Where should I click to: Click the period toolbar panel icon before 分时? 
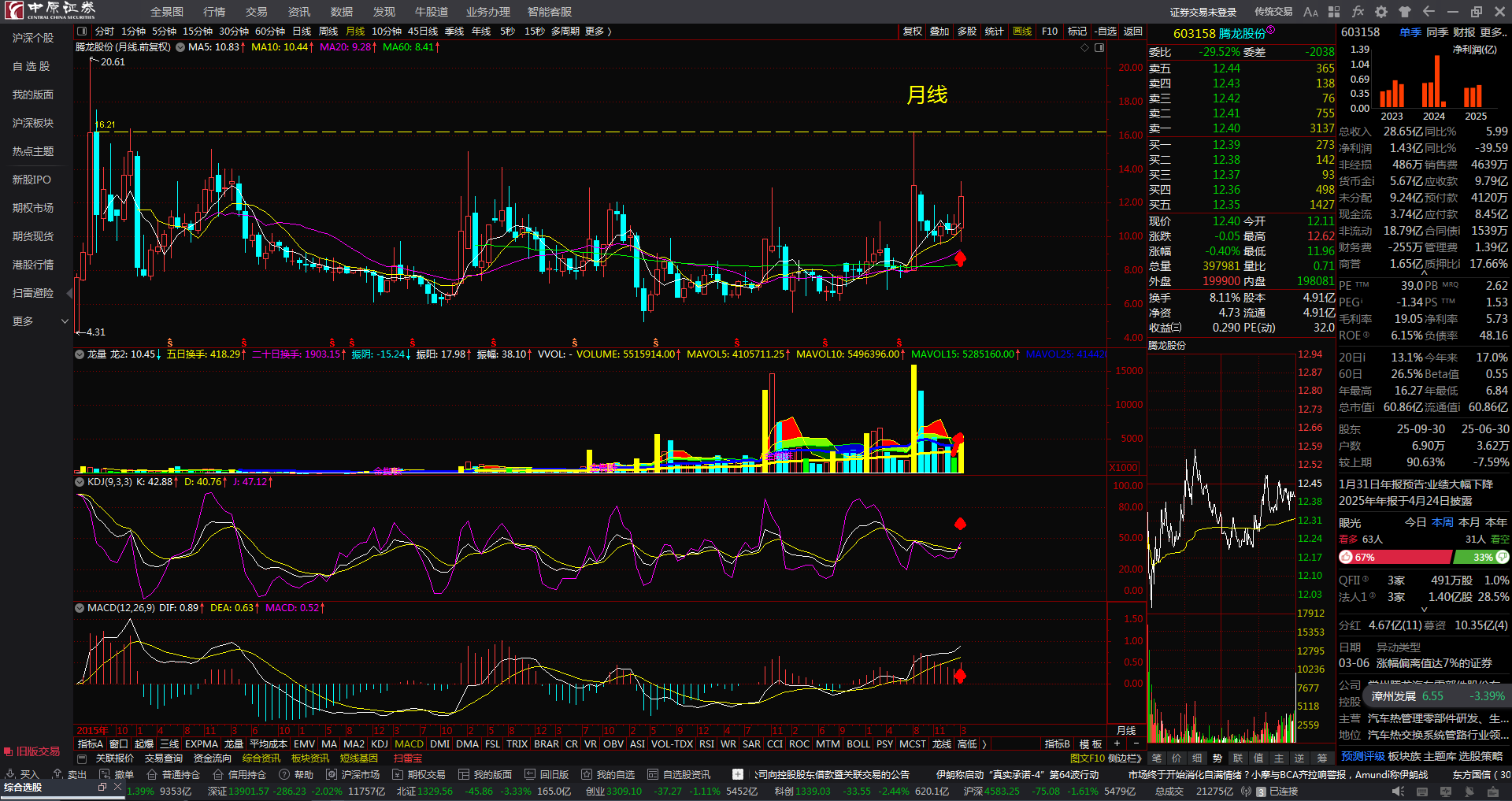pyautogui.click(x=82, y=32)
